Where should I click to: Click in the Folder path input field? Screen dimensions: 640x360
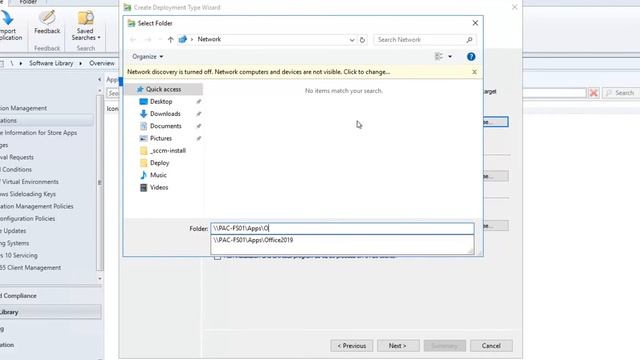click(342, 229)
